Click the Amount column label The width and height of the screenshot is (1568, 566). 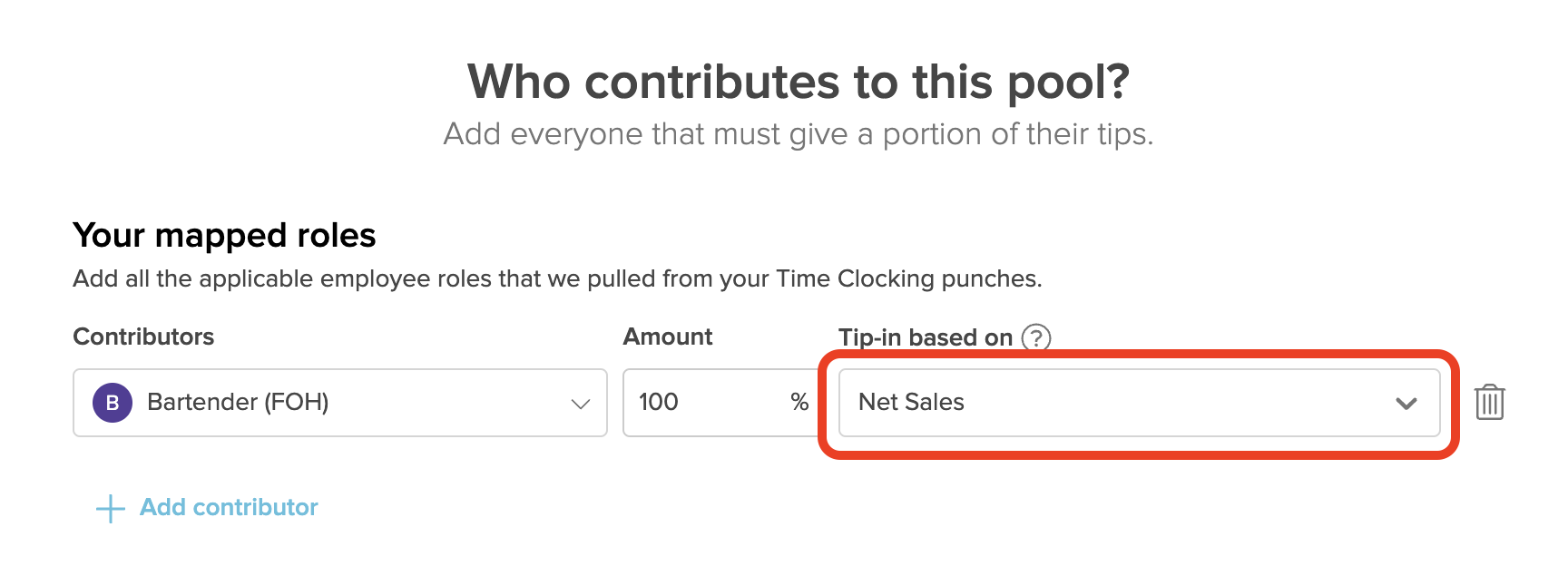point(667,337)
